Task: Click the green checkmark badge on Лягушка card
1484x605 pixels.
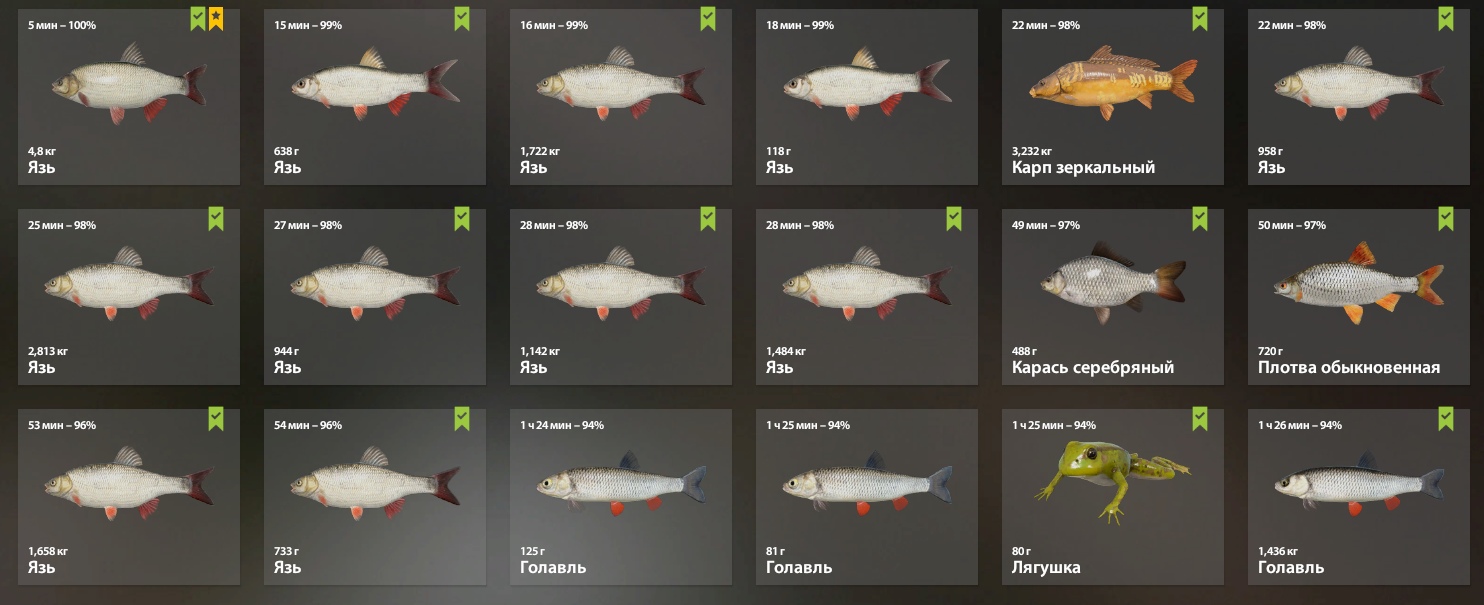Action: [1200, 418]
